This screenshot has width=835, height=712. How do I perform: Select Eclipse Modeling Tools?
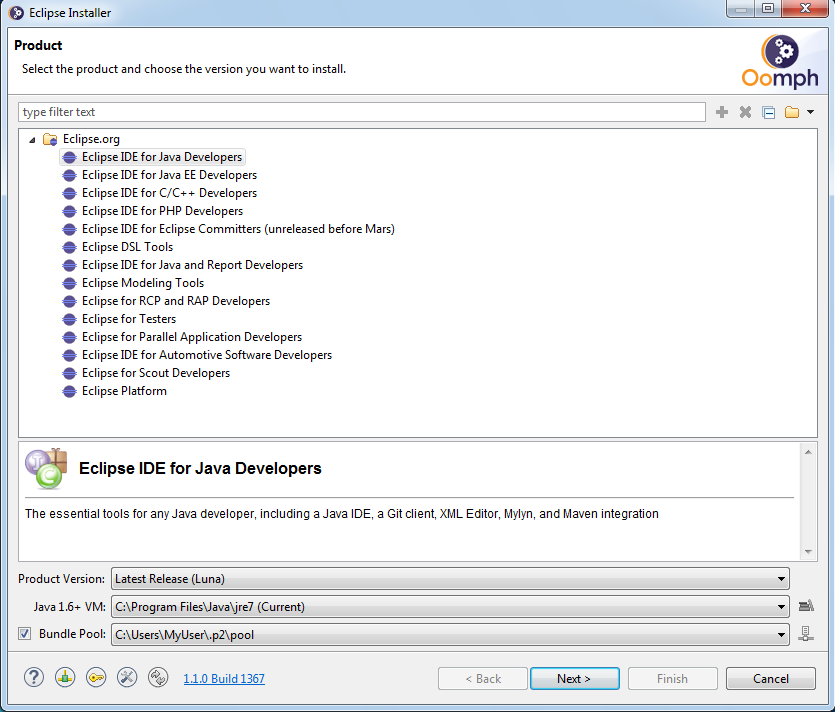[x=143, y=283]
